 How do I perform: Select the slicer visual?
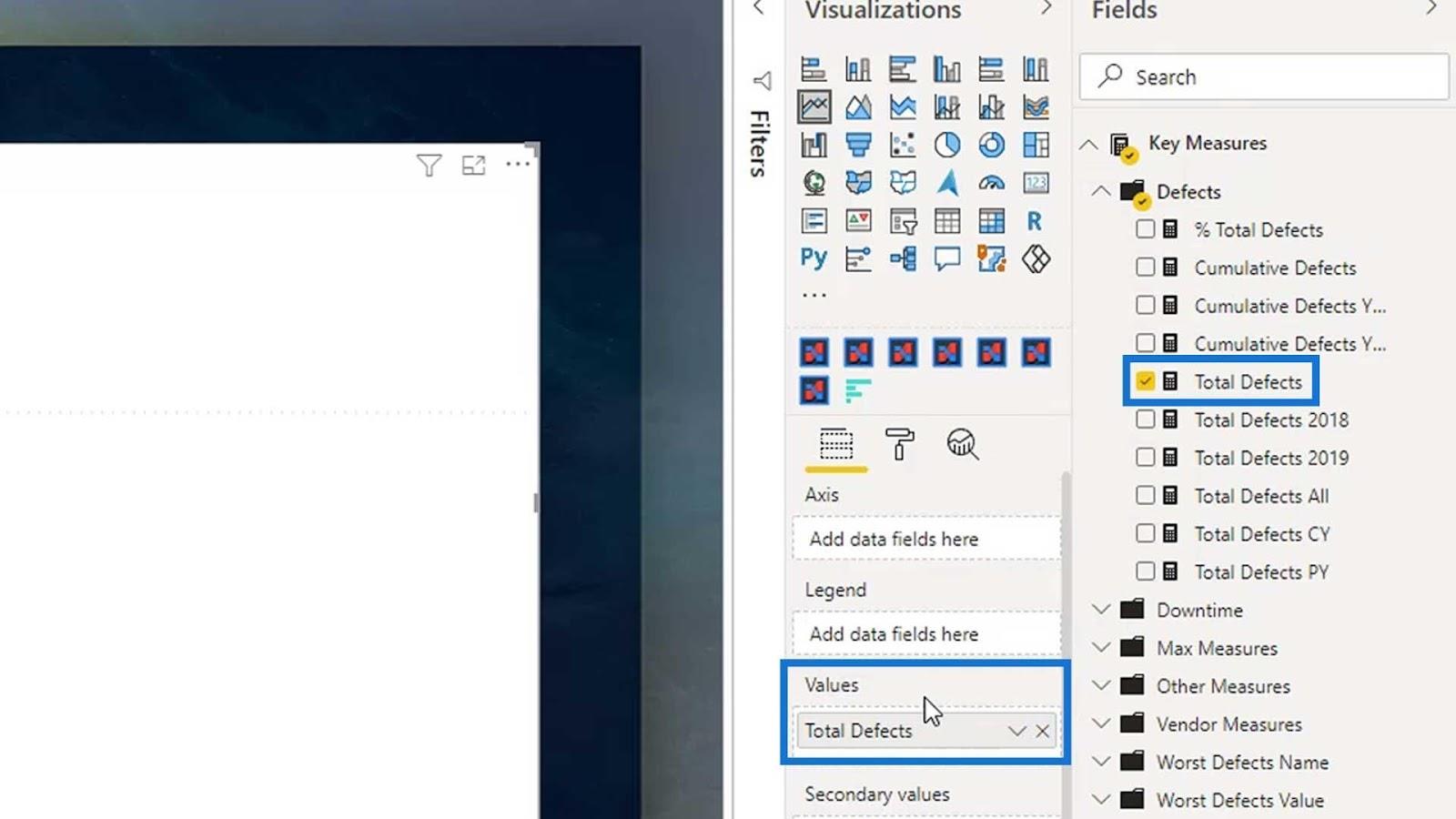pyautogui.click(x=903, y=221)
